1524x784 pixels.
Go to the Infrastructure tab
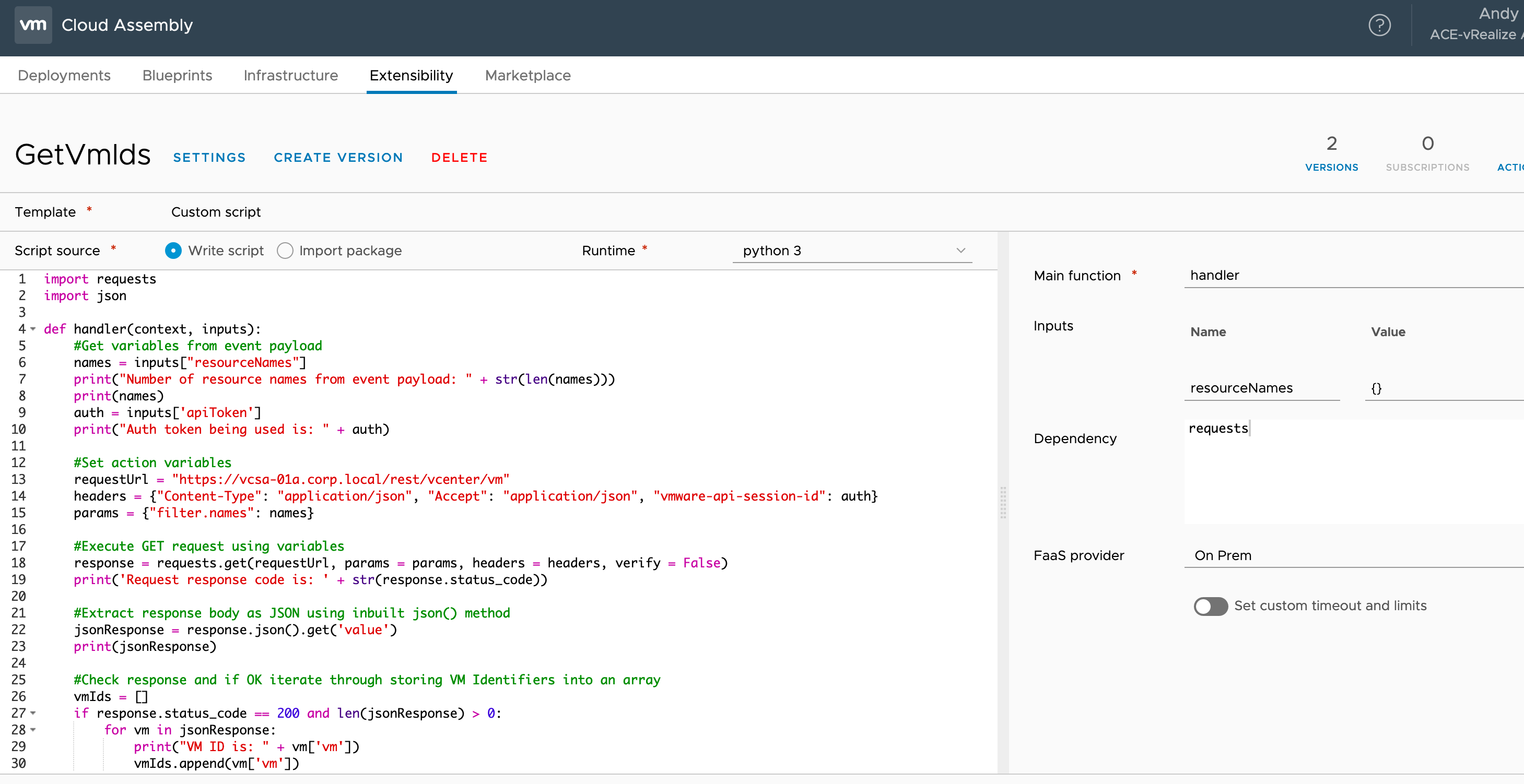(x=290, y=75)
